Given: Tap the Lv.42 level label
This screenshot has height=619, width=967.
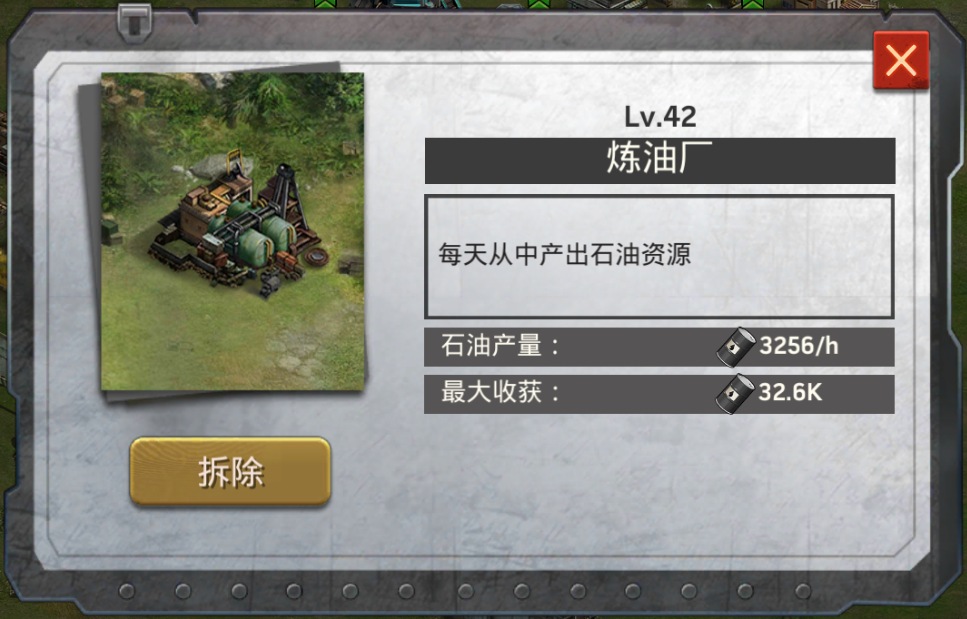Looking at the screenshot, I should click(660, 117).
